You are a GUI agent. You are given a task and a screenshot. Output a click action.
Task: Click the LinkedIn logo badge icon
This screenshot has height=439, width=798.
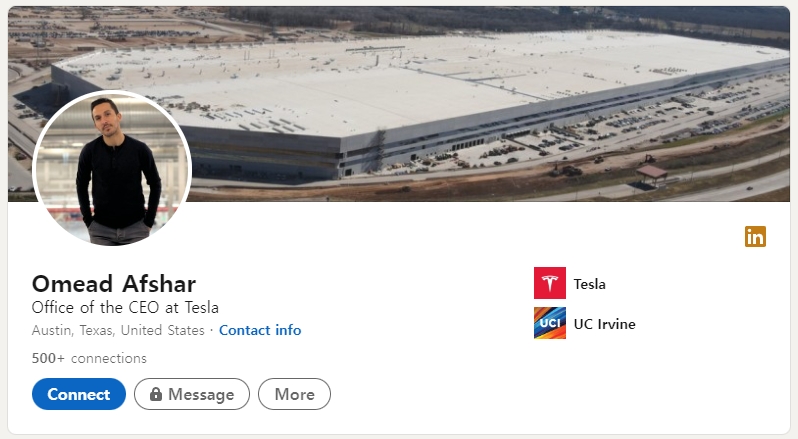755,237
